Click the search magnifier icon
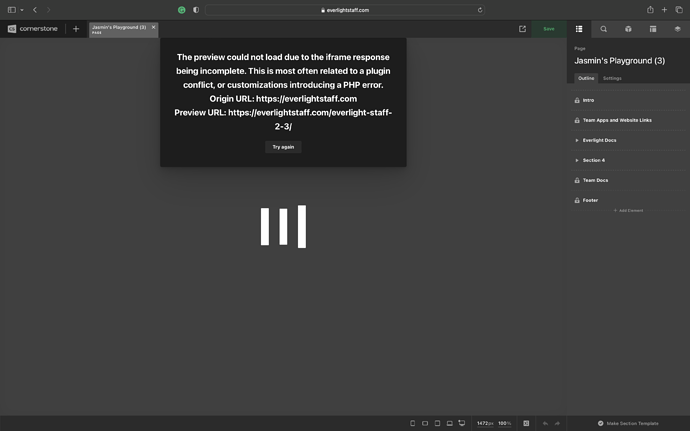690x431 pixels. pyautogui.click(x=604, y=29)
